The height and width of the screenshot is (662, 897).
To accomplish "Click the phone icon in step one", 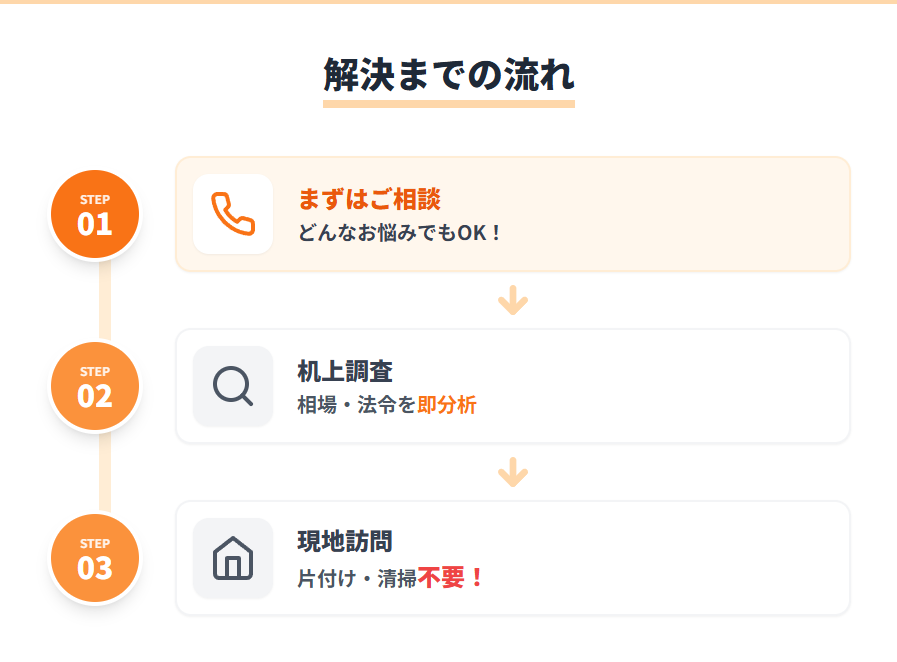I will pyautogui.click(x=233, y=214).
